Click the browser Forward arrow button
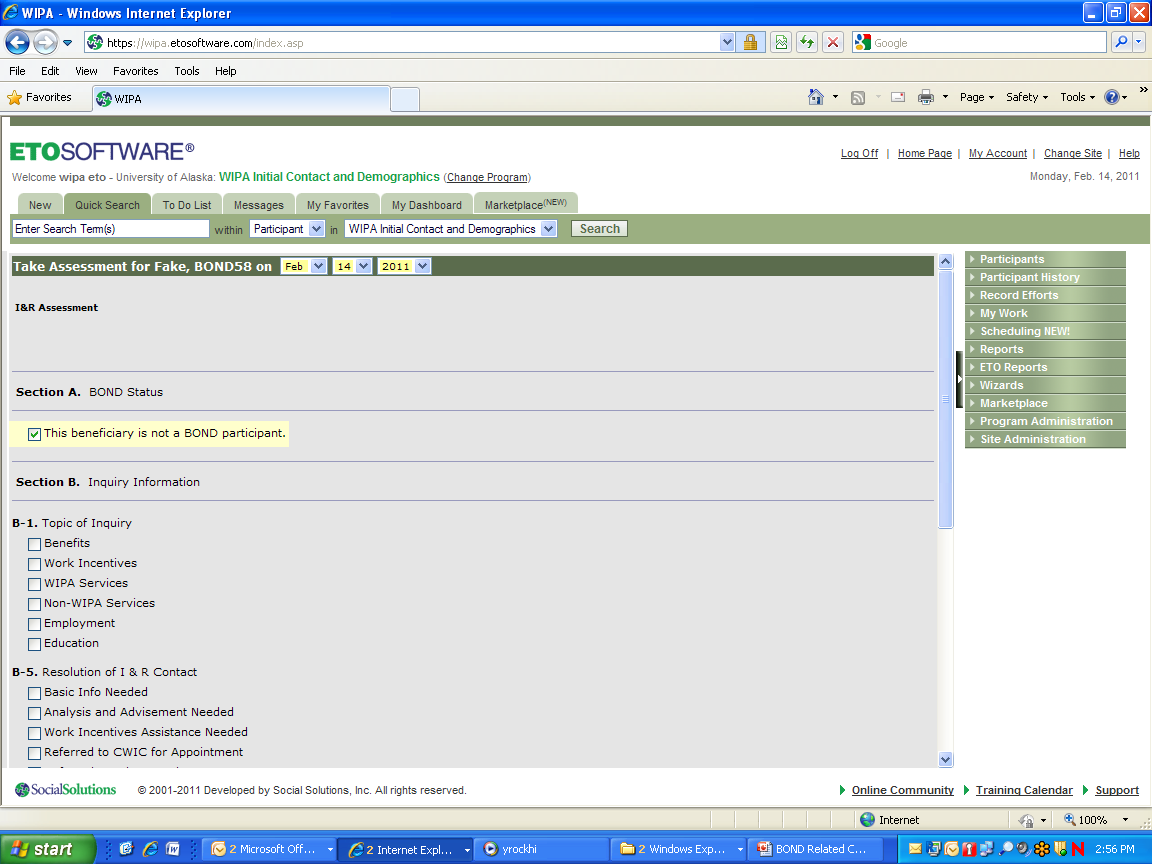This screenshot has height=864, width=1152. [x=46, y=43]
